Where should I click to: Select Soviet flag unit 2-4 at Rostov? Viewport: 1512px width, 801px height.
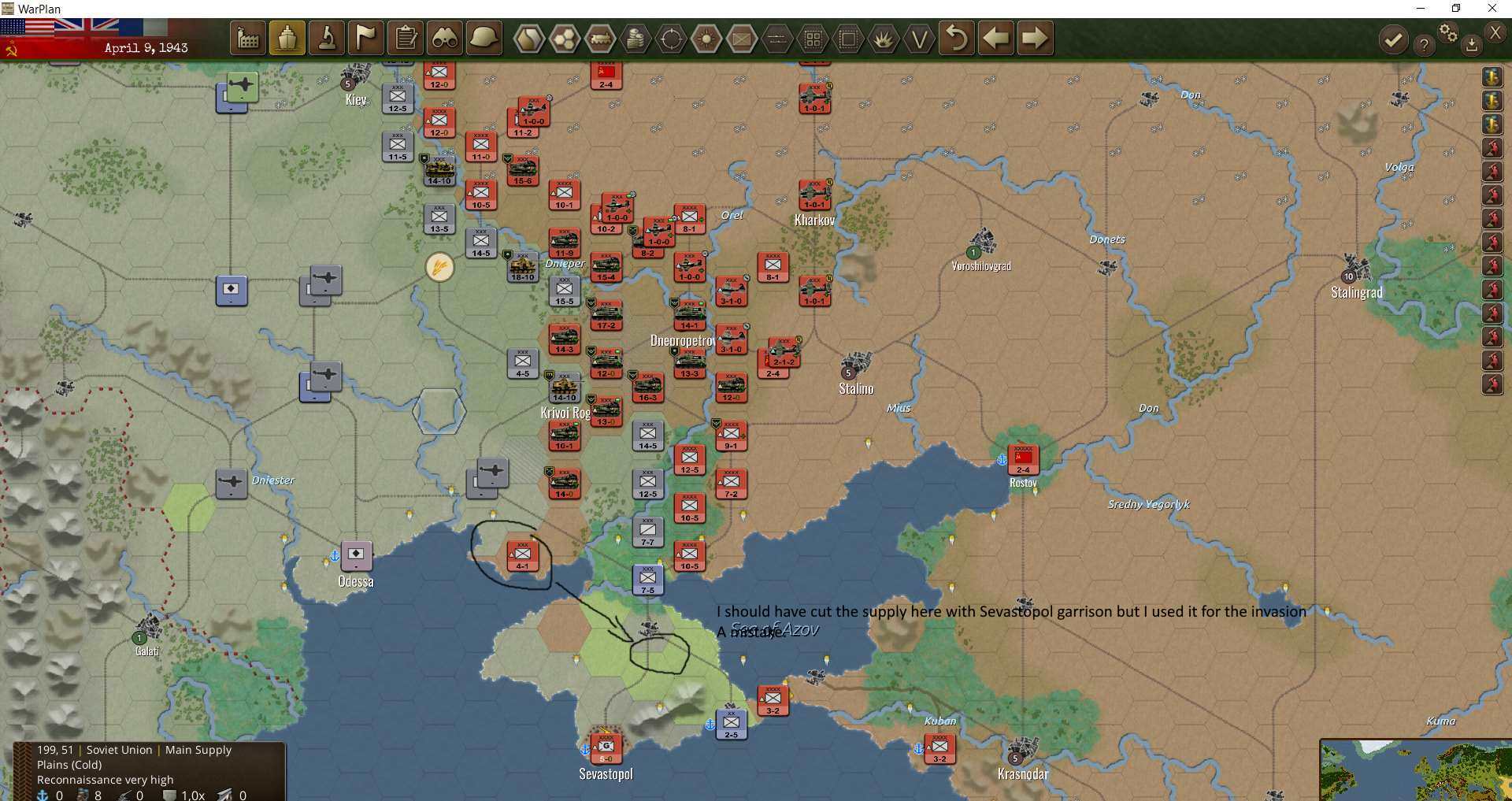[1023, 460]
